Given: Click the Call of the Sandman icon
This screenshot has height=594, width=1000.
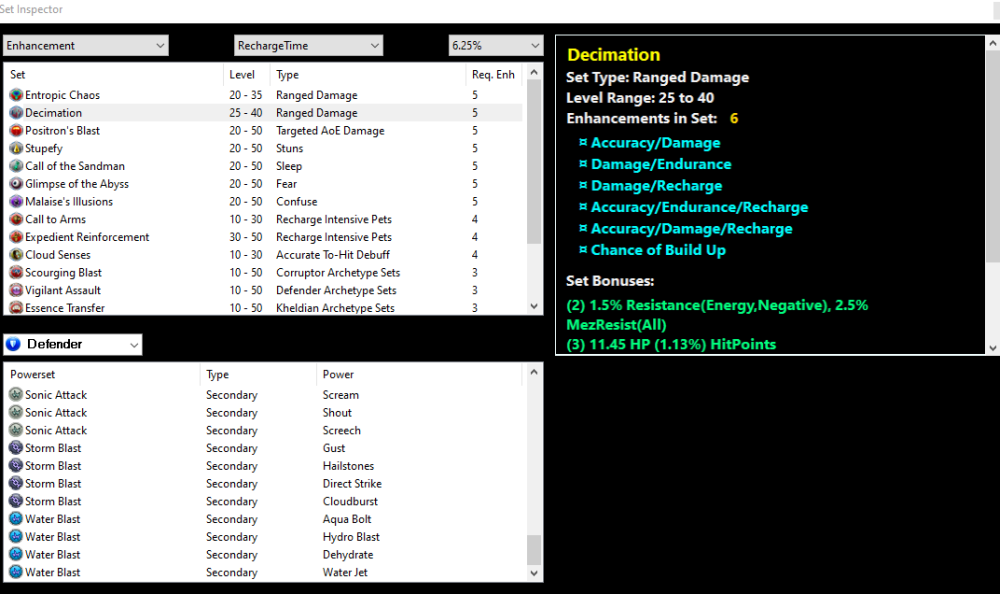Looking at the screenshot, I should coord(16,167).
